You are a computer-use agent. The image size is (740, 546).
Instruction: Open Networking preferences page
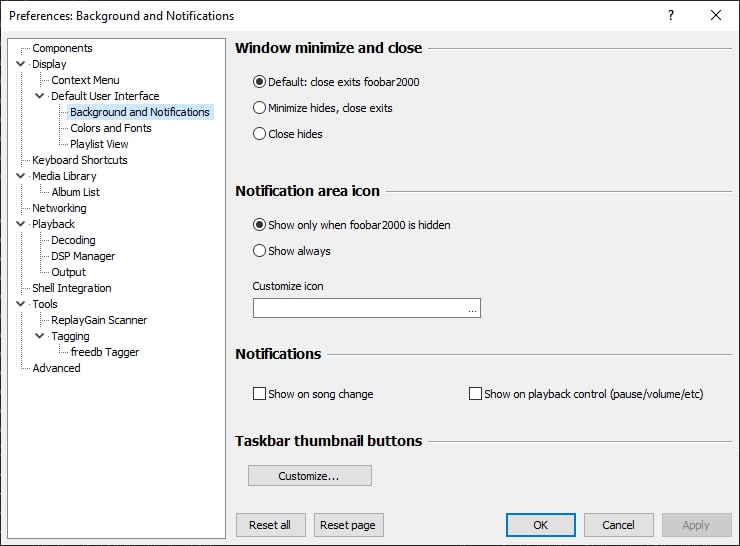(59, 208)
